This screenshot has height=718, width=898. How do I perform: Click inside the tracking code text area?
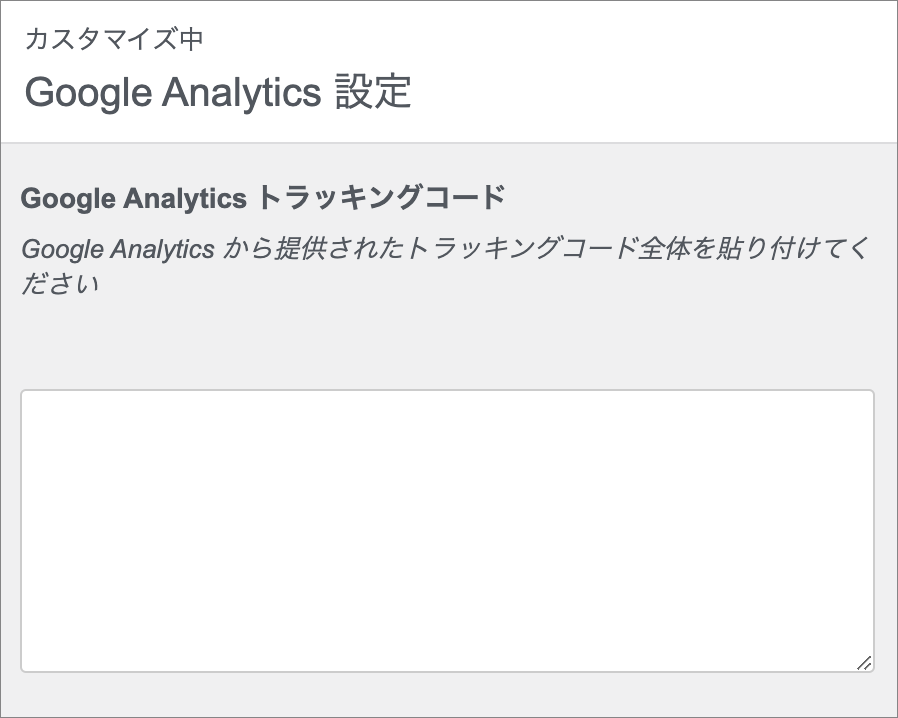coord(447,530)
